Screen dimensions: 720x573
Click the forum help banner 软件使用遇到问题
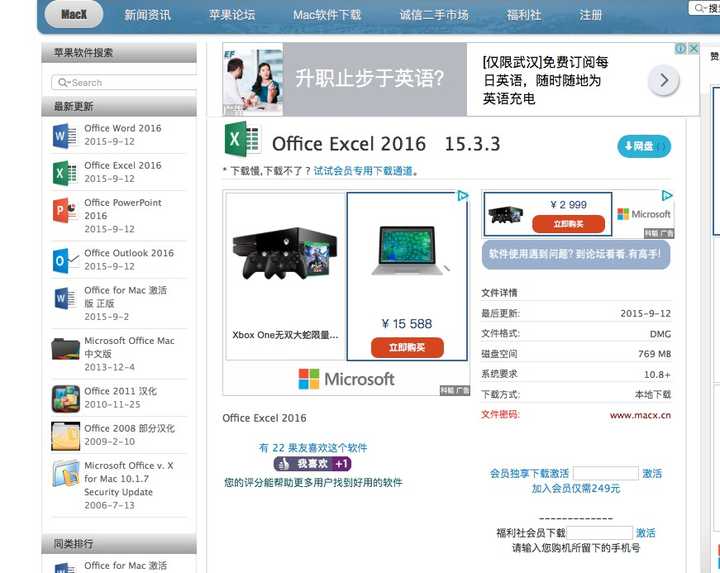(576, 254)
